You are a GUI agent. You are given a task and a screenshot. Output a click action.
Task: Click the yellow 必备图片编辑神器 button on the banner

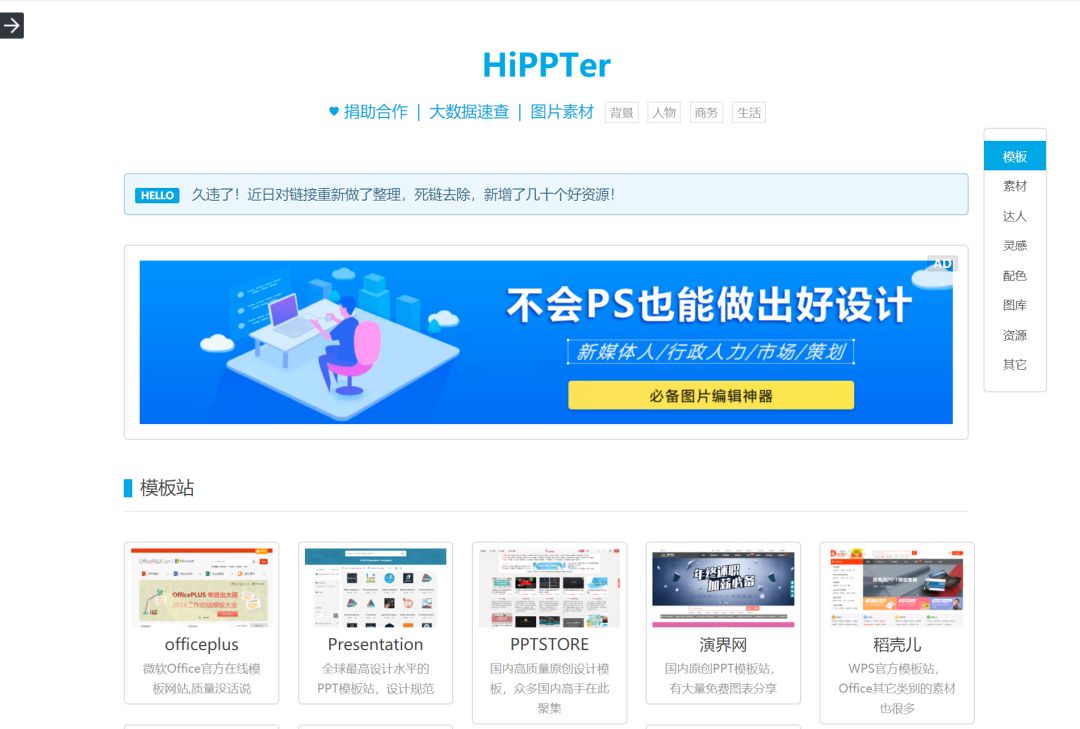(x=712, y=396)
